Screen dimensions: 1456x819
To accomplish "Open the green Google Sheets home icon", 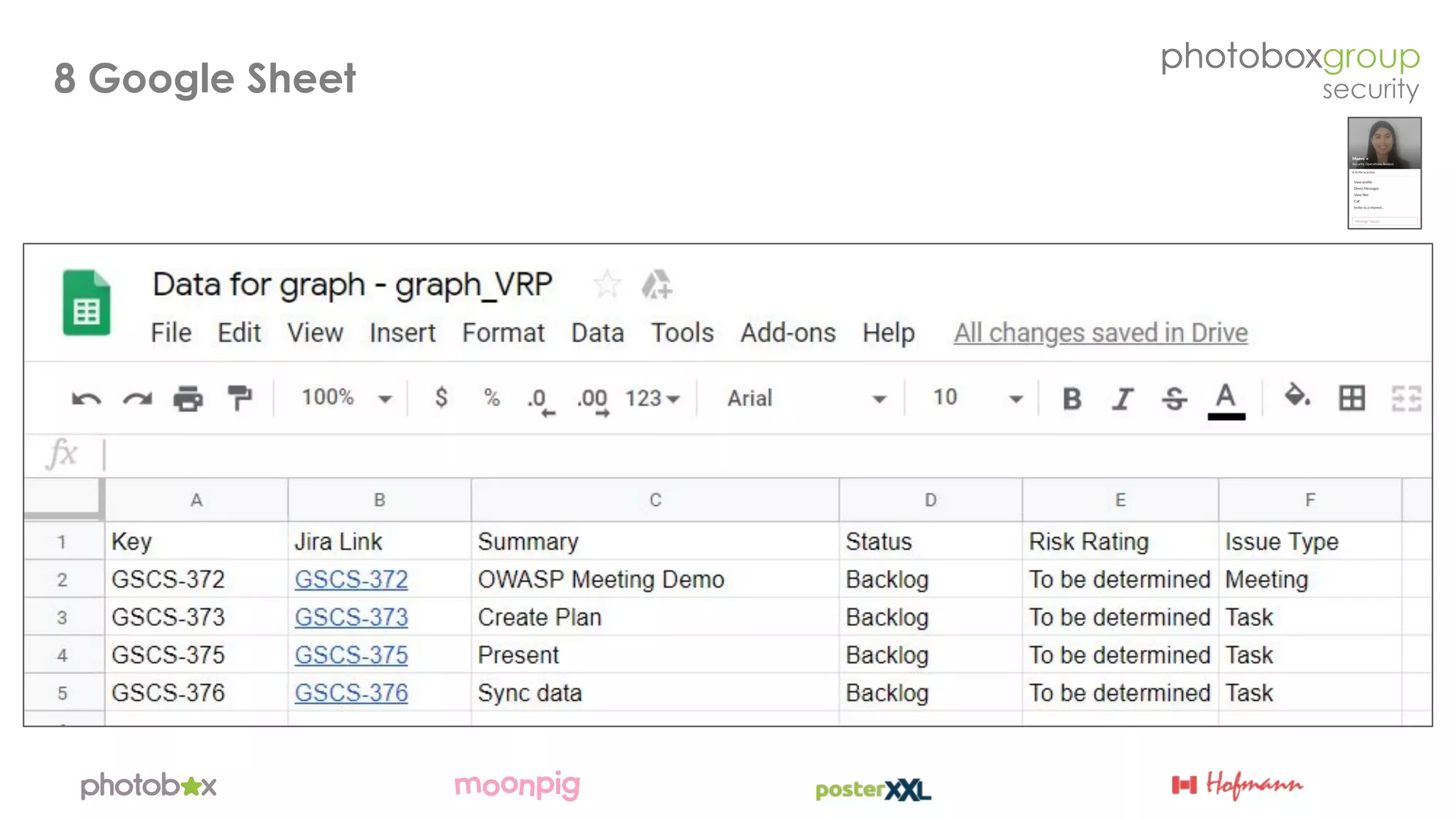I will pyautogui.click(x=87, y=302).
